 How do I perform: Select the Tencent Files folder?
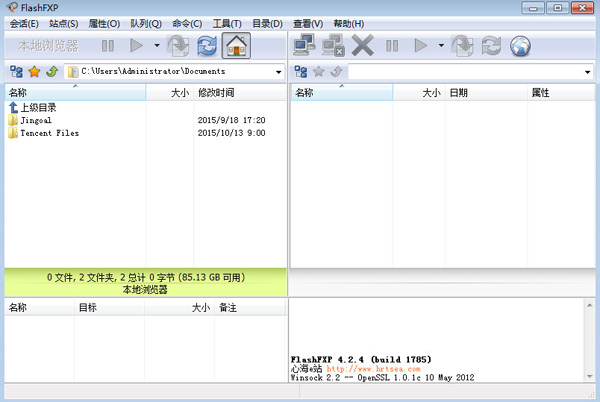[48, 133]
